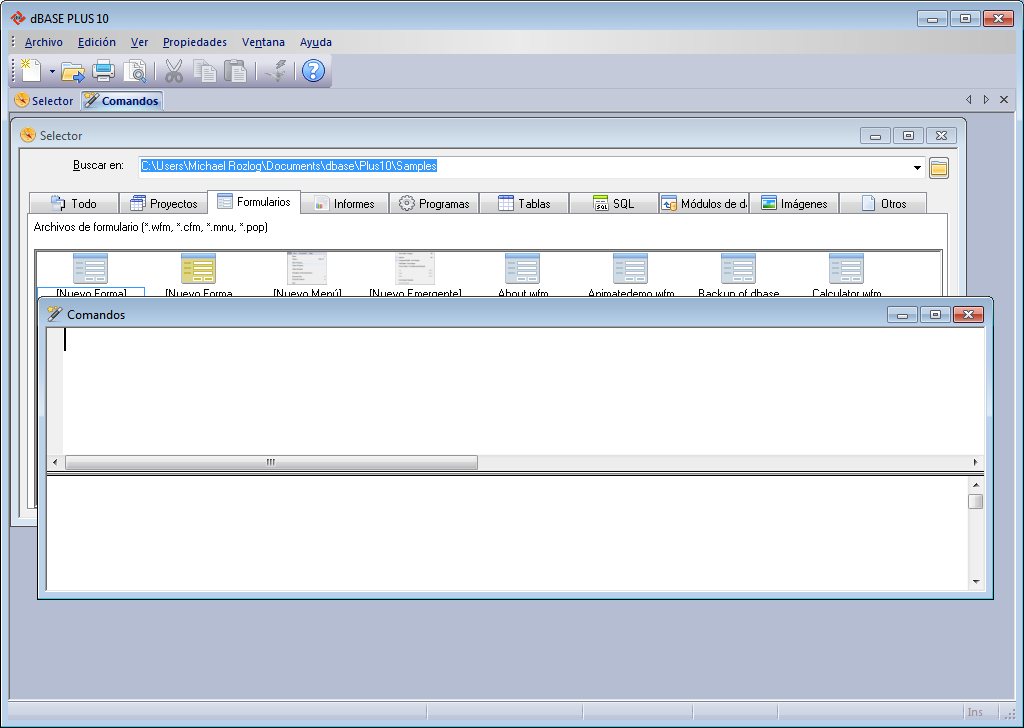Minimize the Comandos window
Image resolution: width=1024 pixels, height=728 pixels.
(x=903, y=315)
